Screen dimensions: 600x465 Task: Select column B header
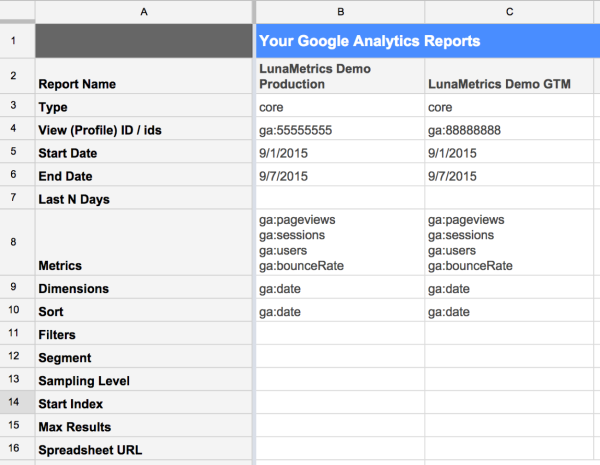click(x=340, y=12)
